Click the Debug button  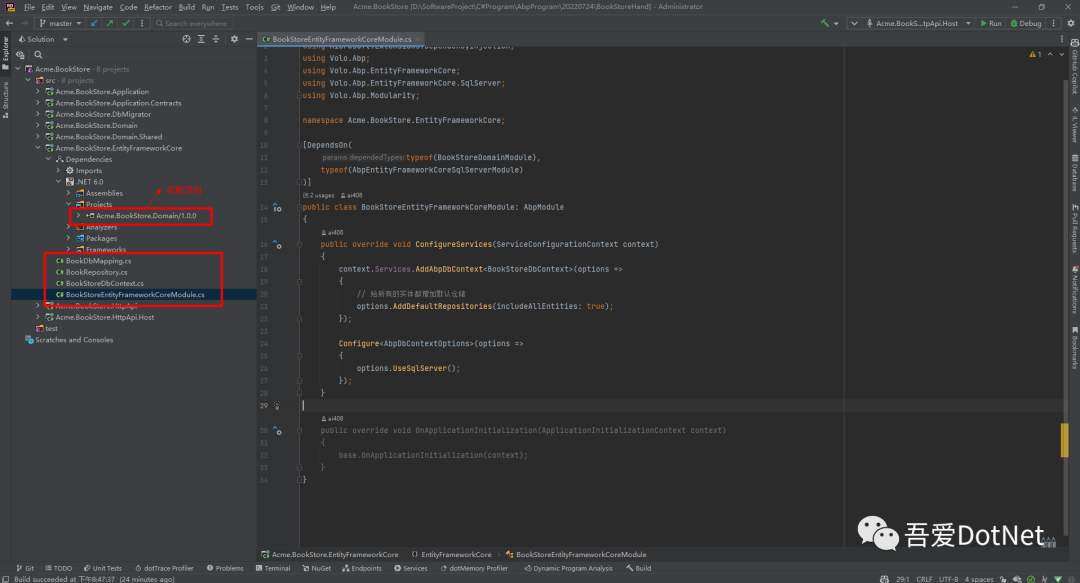pyautogui.click(x=1026, y=23)
